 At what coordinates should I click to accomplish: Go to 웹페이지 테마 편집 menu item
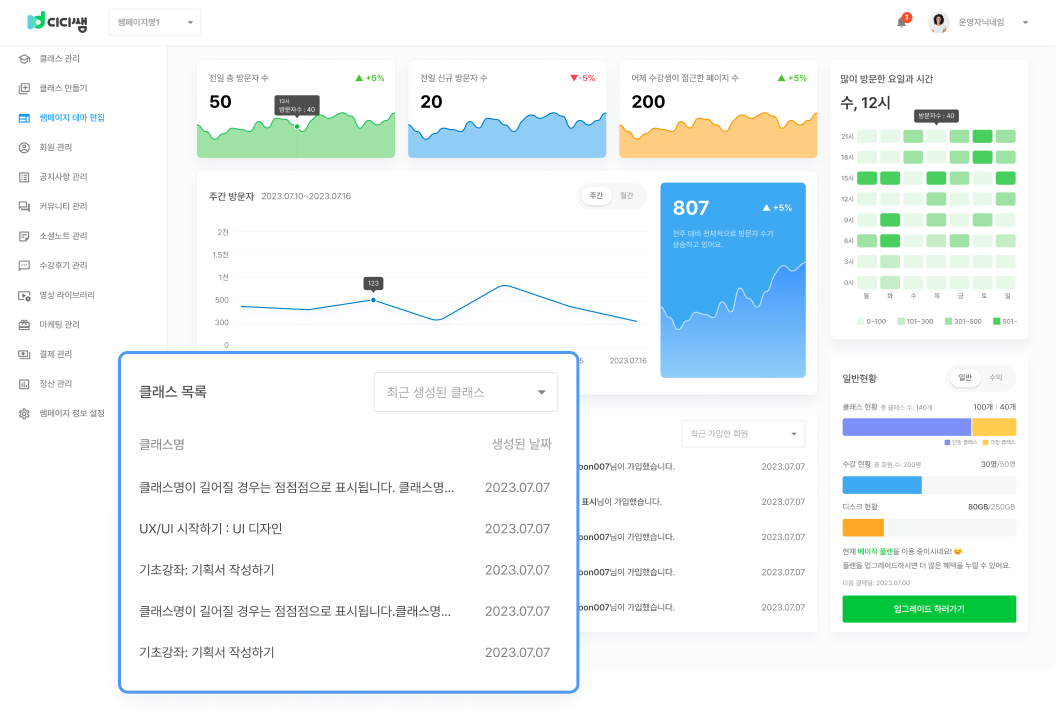72,118
